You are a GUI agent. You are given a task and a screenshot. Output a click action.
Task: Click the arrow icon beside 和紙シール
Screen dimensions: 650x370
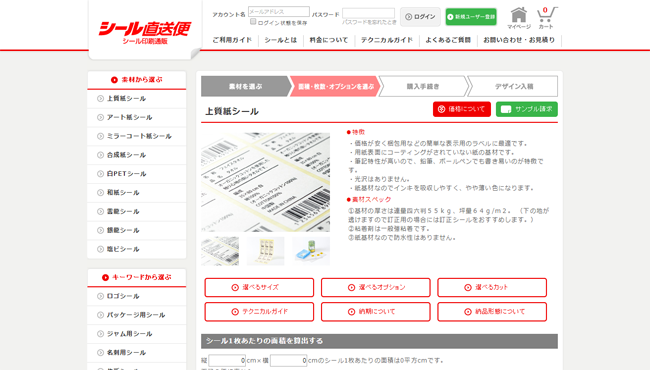click(100, 193)
